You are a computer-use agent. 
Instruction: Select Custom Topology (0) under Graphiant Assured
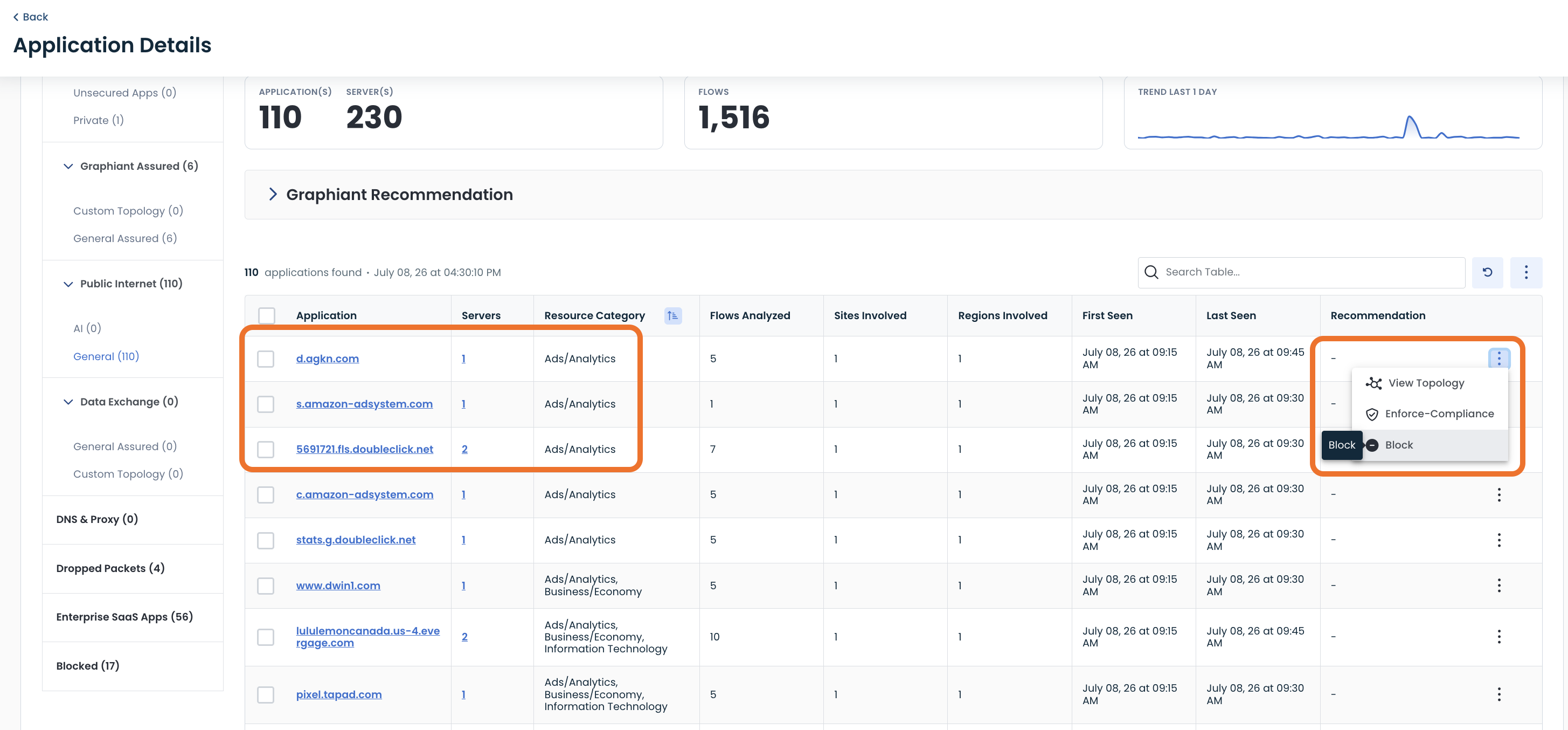coord(128,211)
